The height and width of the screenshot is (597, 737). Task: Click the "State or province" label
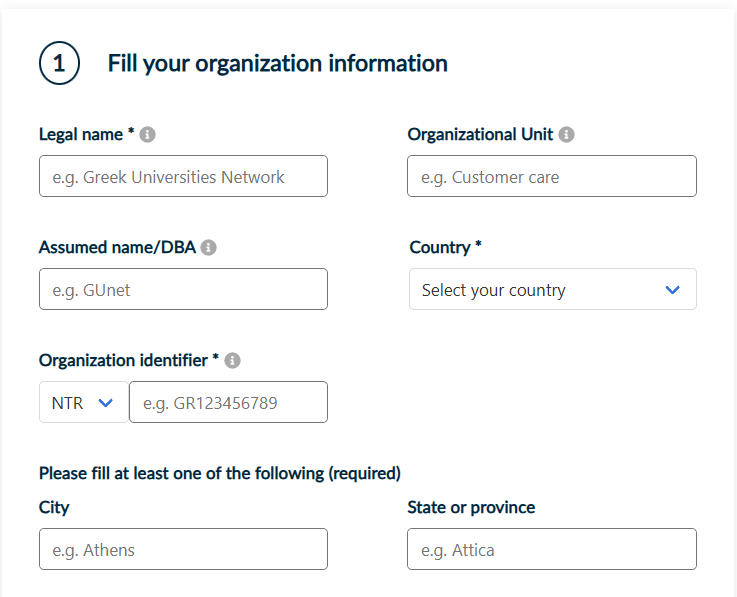click(471, 507)
